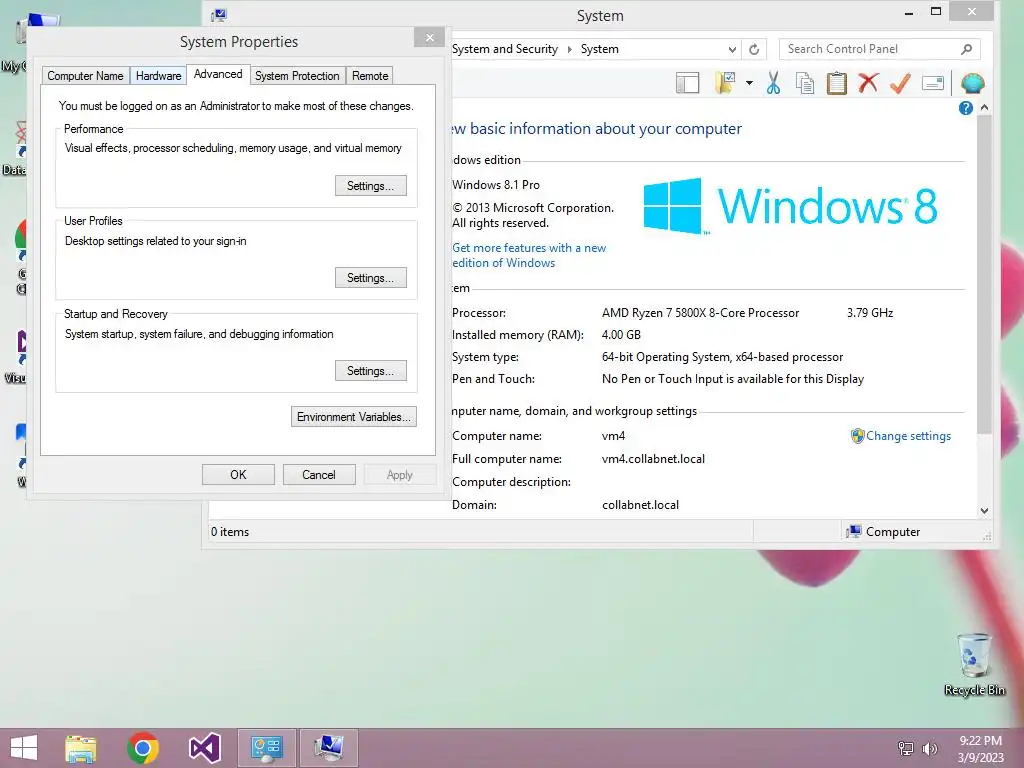The width and height of the screenshot is (1024, 768).
Task: Click the search magnifier icon
Action: 967,49
